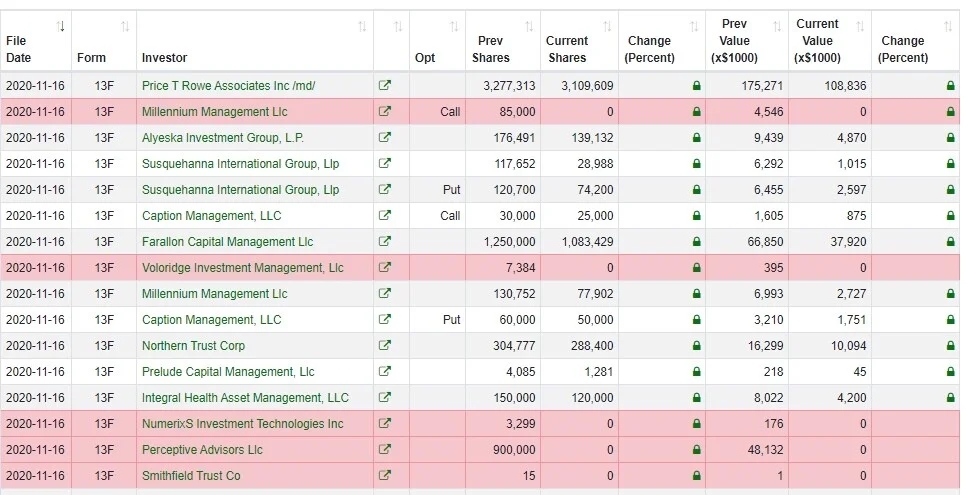Select Prev Shares value 1,250,000
The height and width of the screenshot is (495, 966).
[x=509, y=242]
